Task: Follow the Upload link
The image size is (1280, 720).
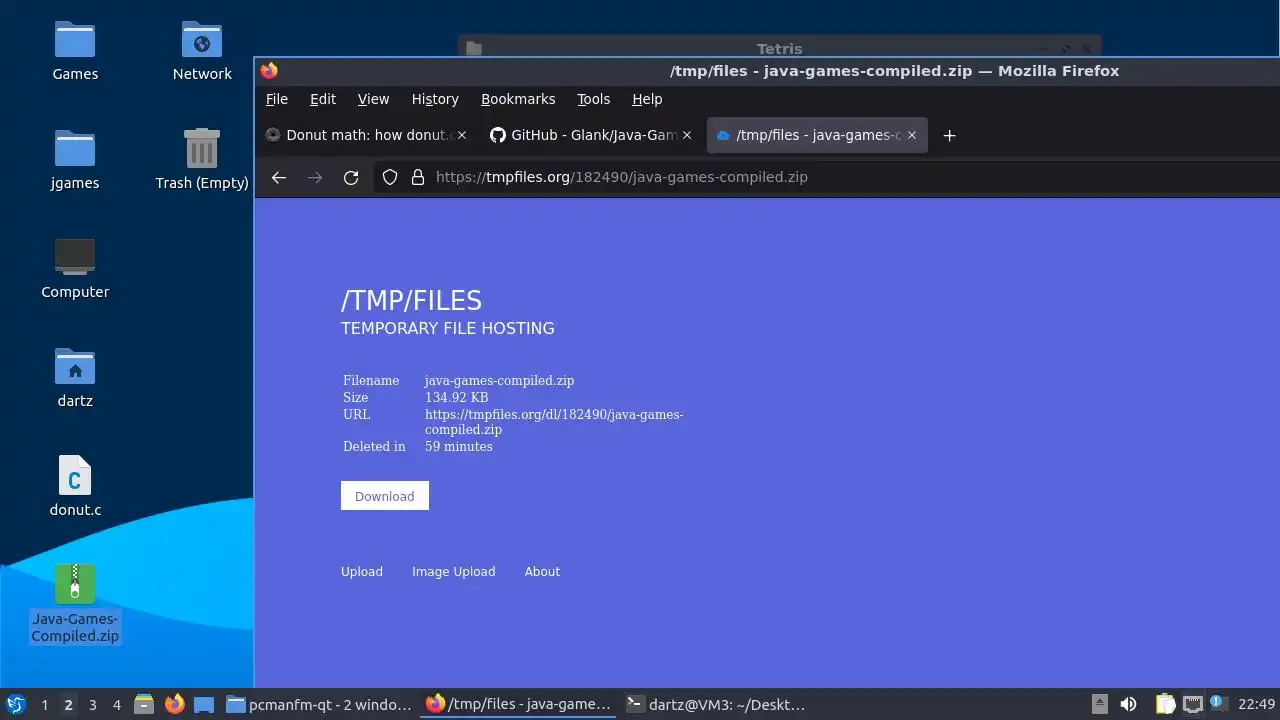Action: click(362, 572)
